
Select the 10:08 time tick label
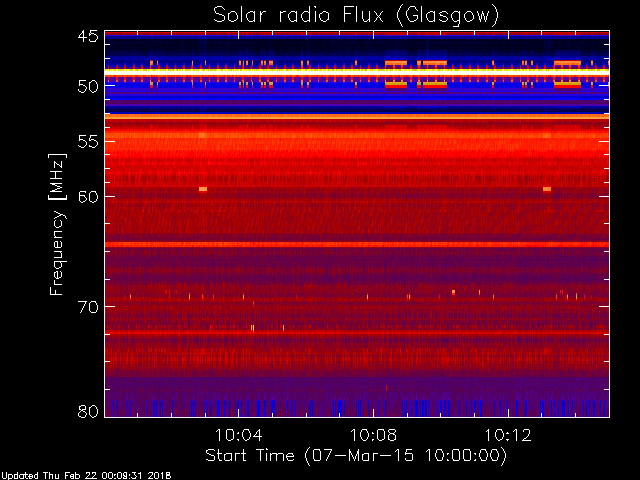point(373,435)
